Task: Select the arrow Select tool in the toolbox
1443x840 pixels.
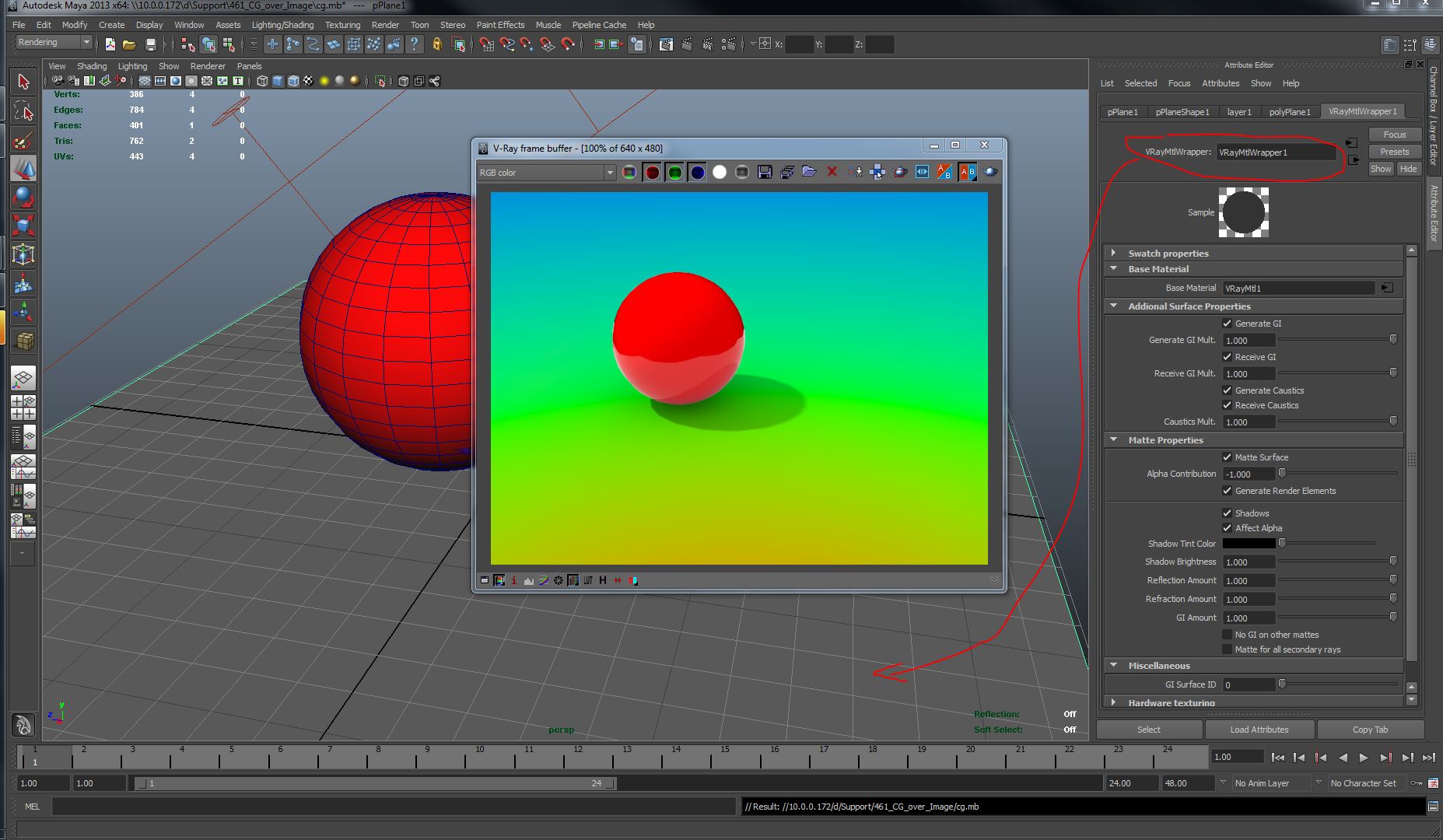Action: [23, 82]
